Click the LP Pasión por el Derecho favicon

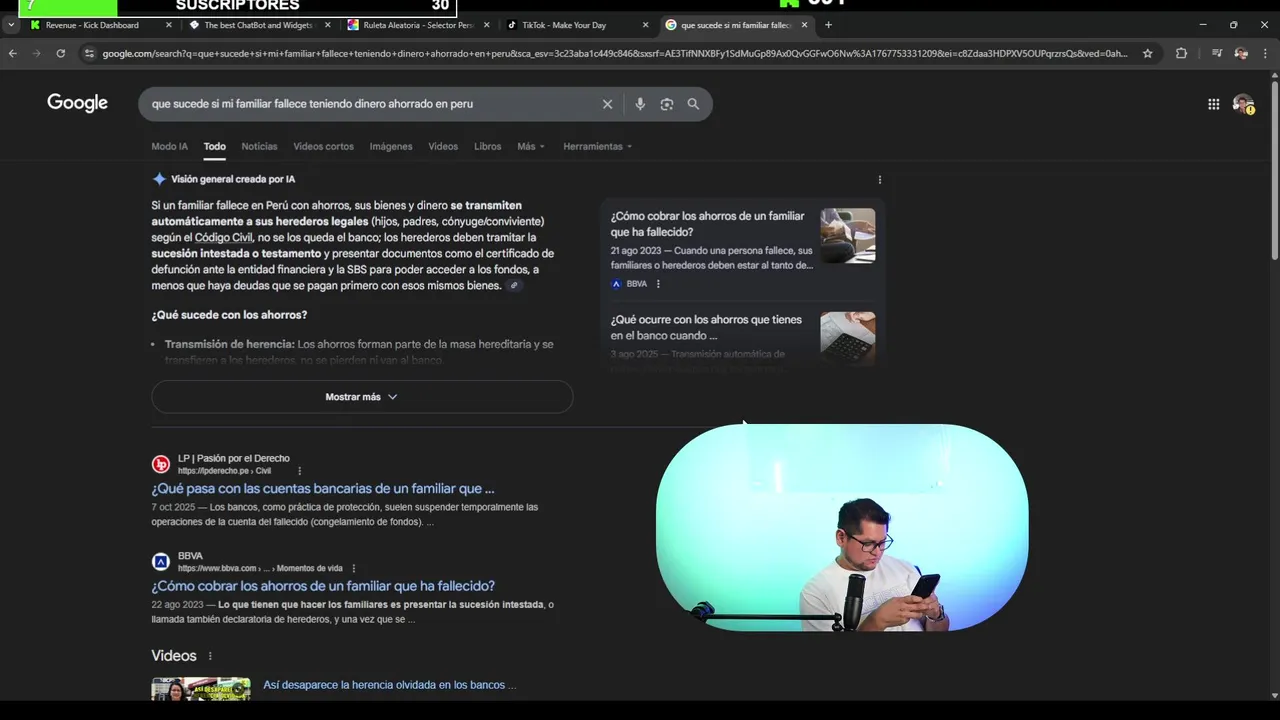coord(161,464)
